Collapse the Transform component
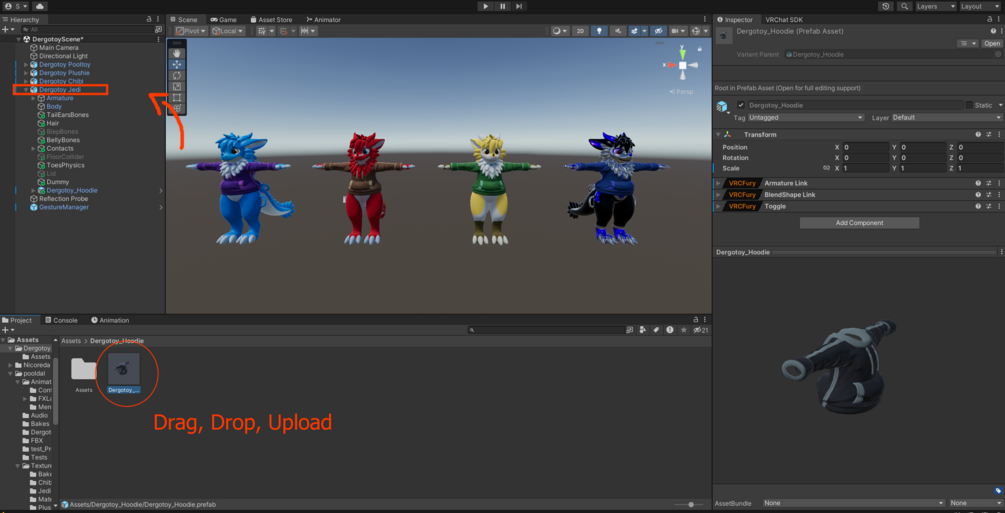The height and width of the screenshot is (513, 1005). coord(718,135)
